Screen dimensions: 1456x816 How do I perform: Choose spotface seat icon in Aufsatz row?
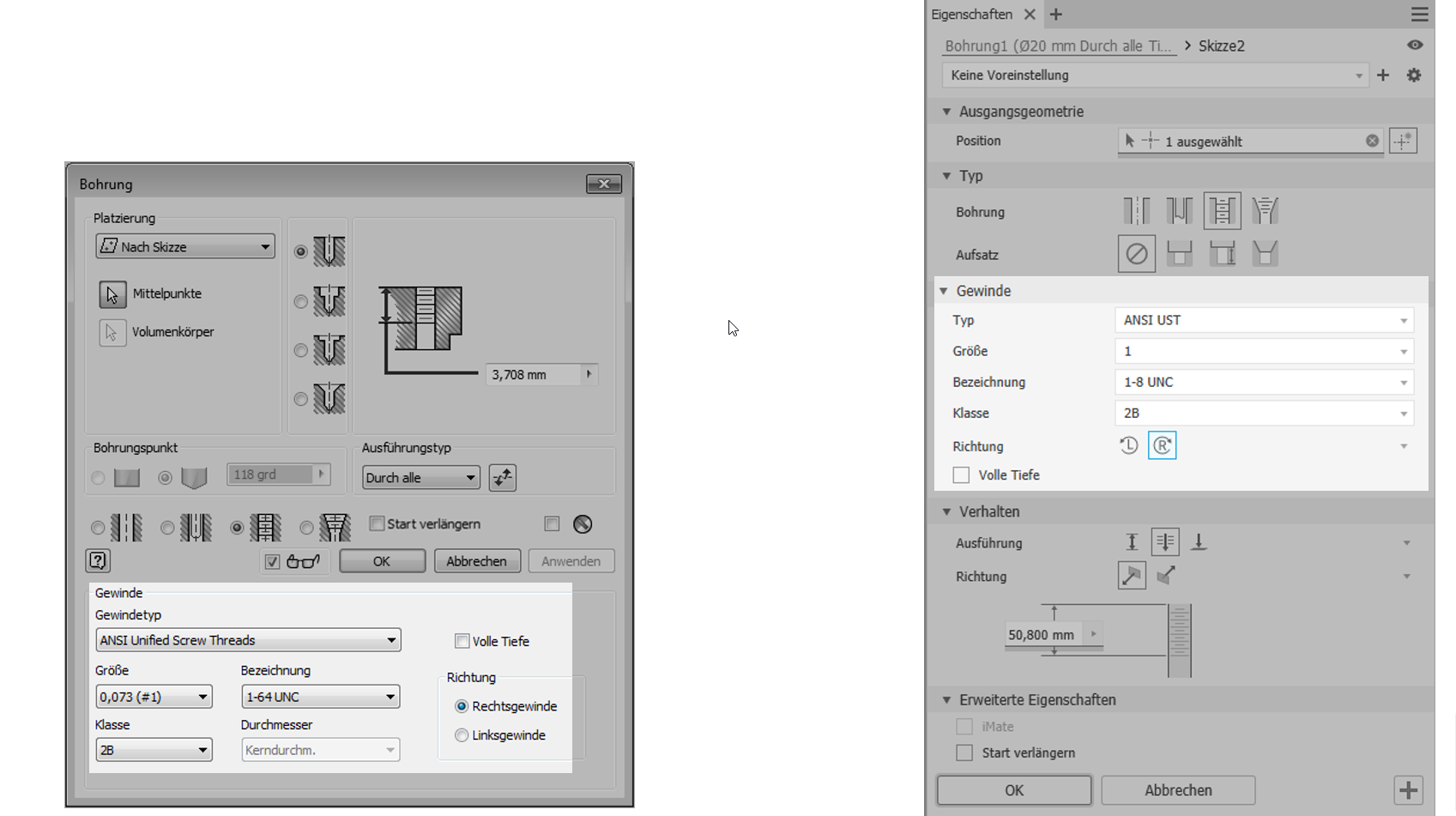point(1222,254)
